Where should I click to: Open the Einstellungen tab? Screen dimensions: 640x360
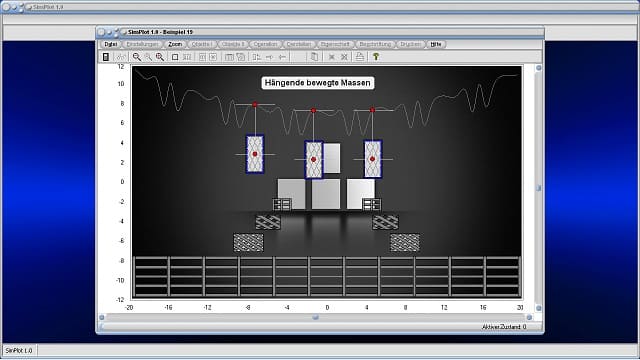click(x=142, y=44)
